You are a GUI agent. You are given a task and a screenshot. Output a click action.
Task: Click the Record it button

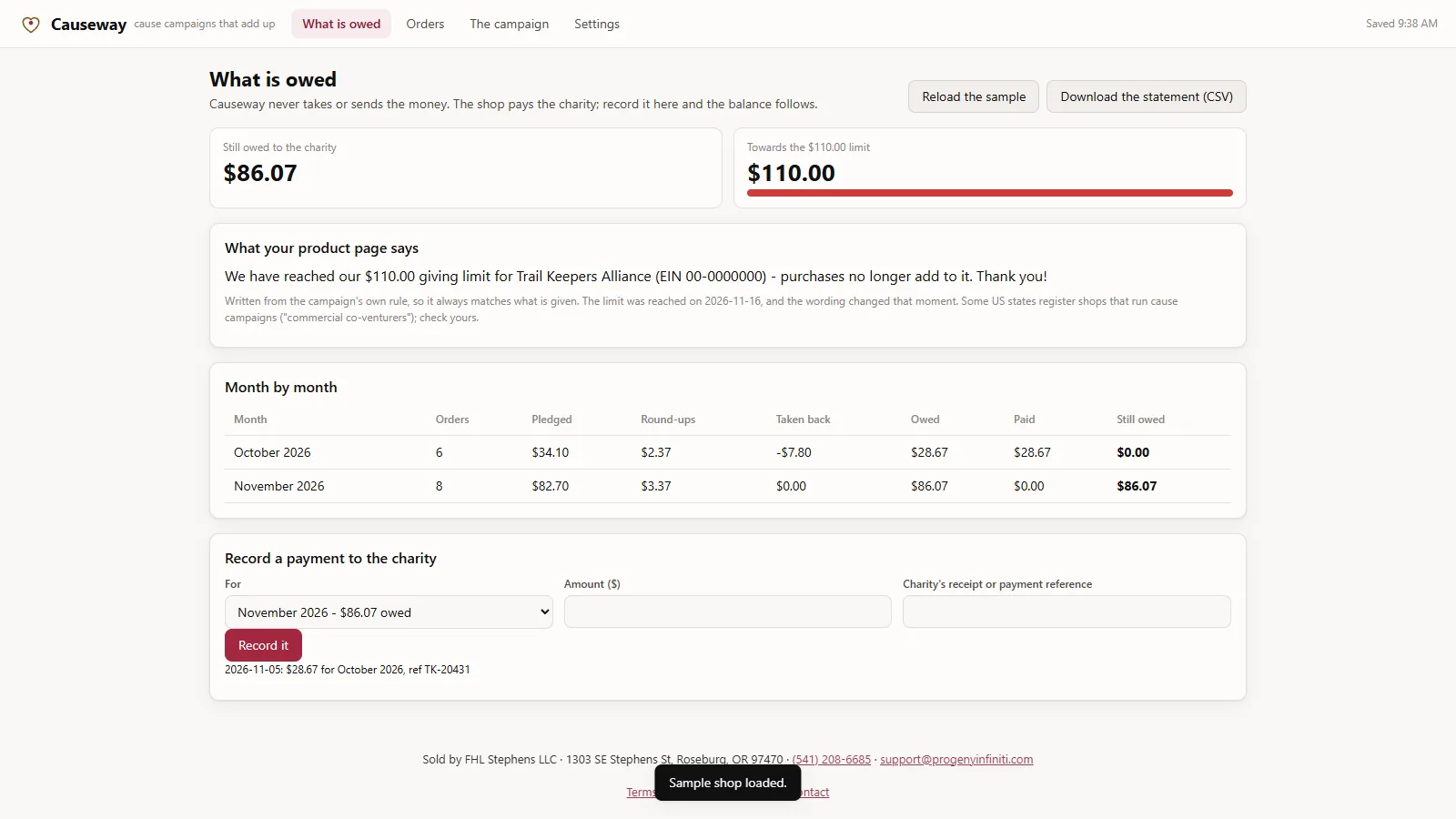[x=263, y=645]
